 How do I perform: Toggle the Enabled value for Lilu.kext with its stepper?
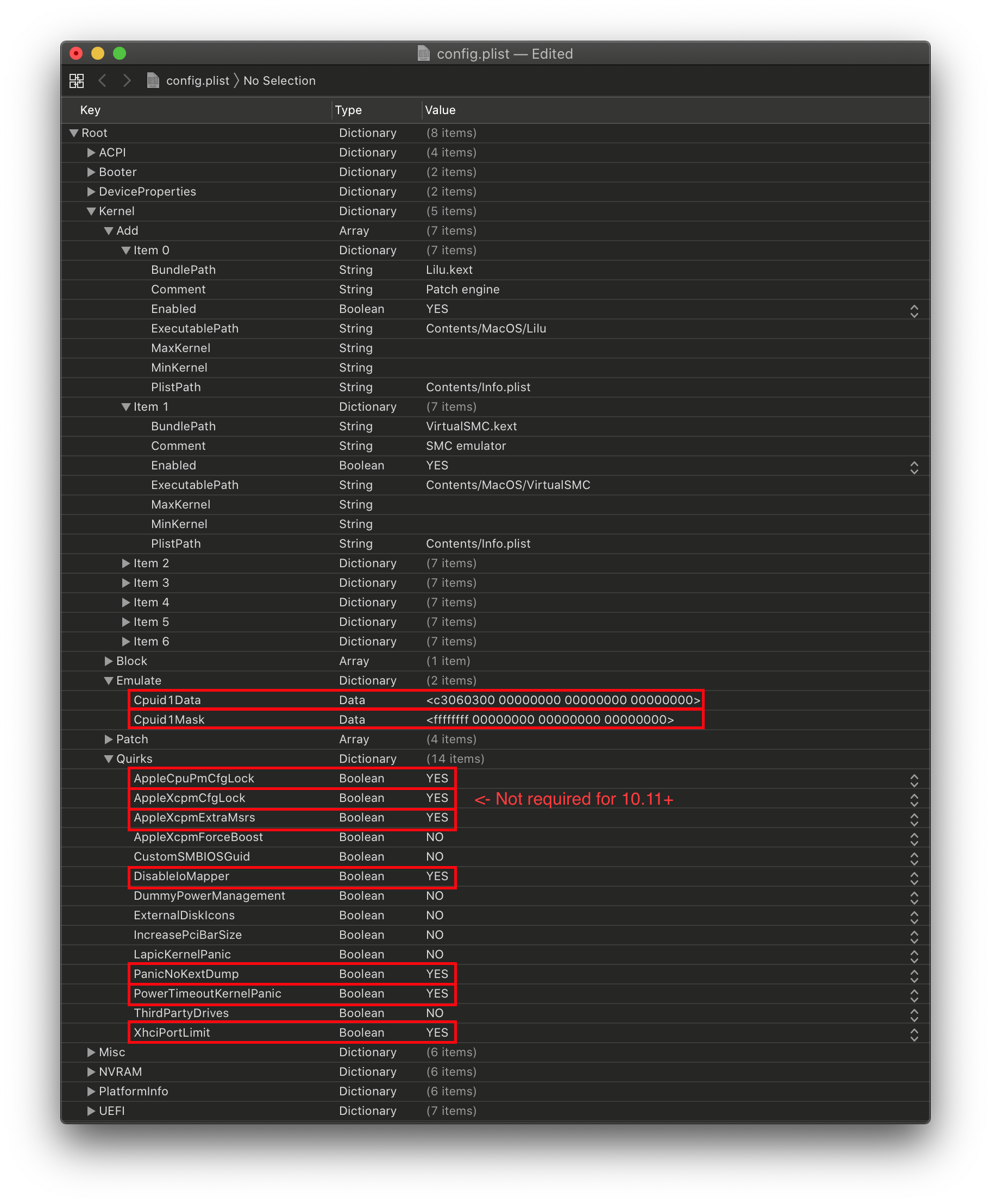(914, 311)
